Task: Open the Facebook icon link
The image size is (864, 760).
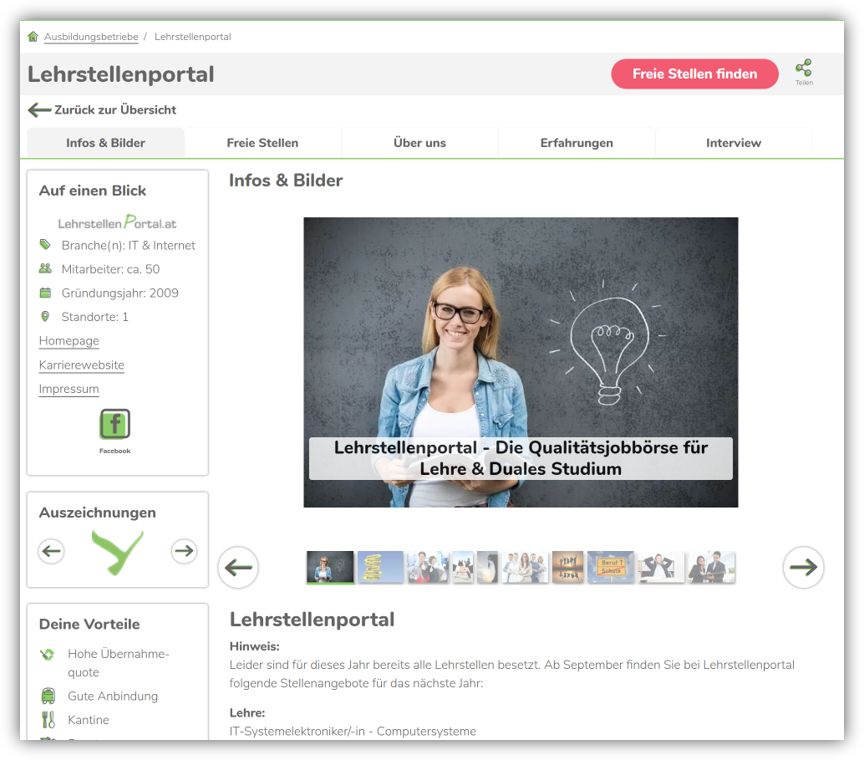Action: [x=115, y=425]
